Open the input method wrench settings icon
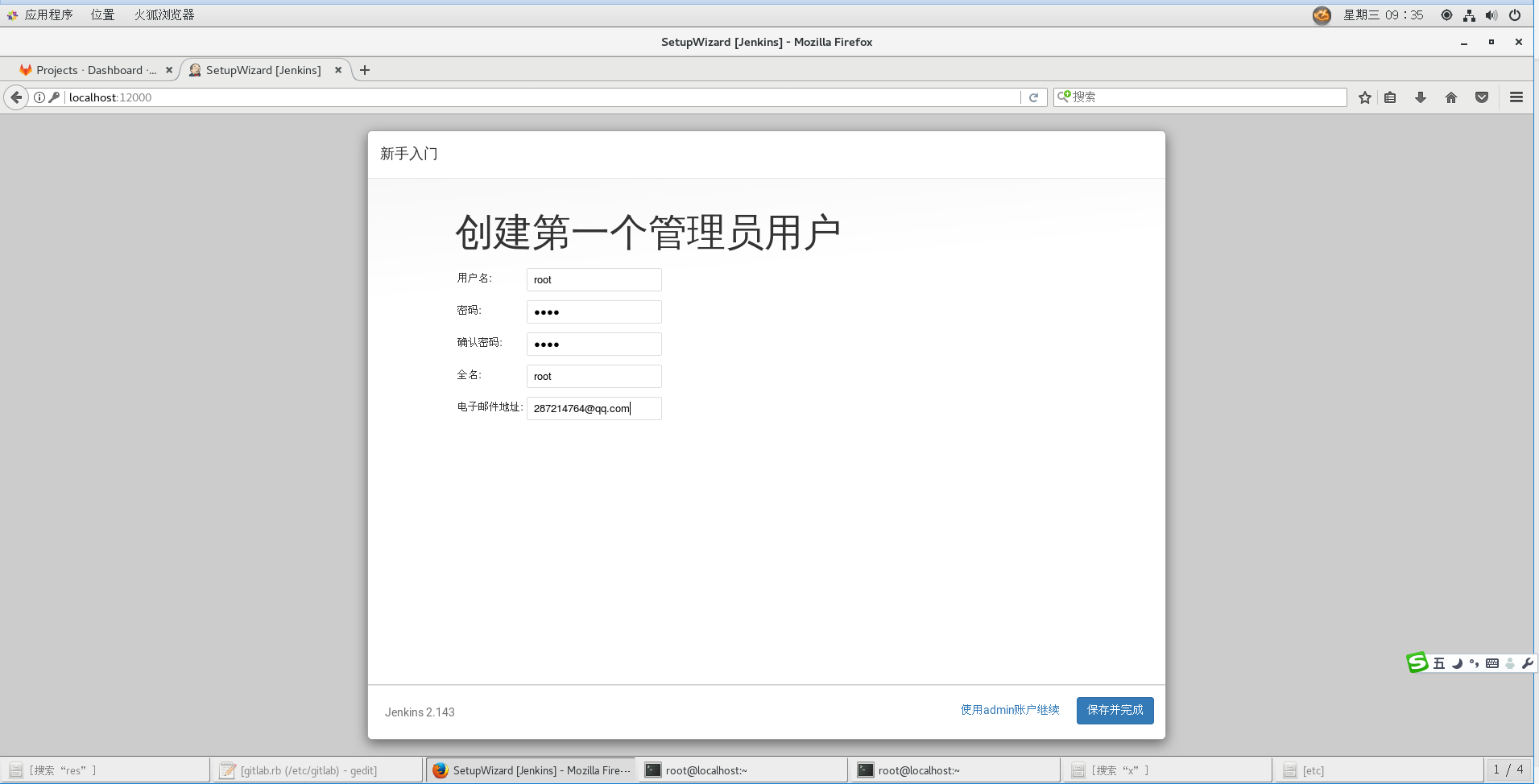Image resolution: width=1539 pixels, height=784 pixels. tap(1527, 663)
